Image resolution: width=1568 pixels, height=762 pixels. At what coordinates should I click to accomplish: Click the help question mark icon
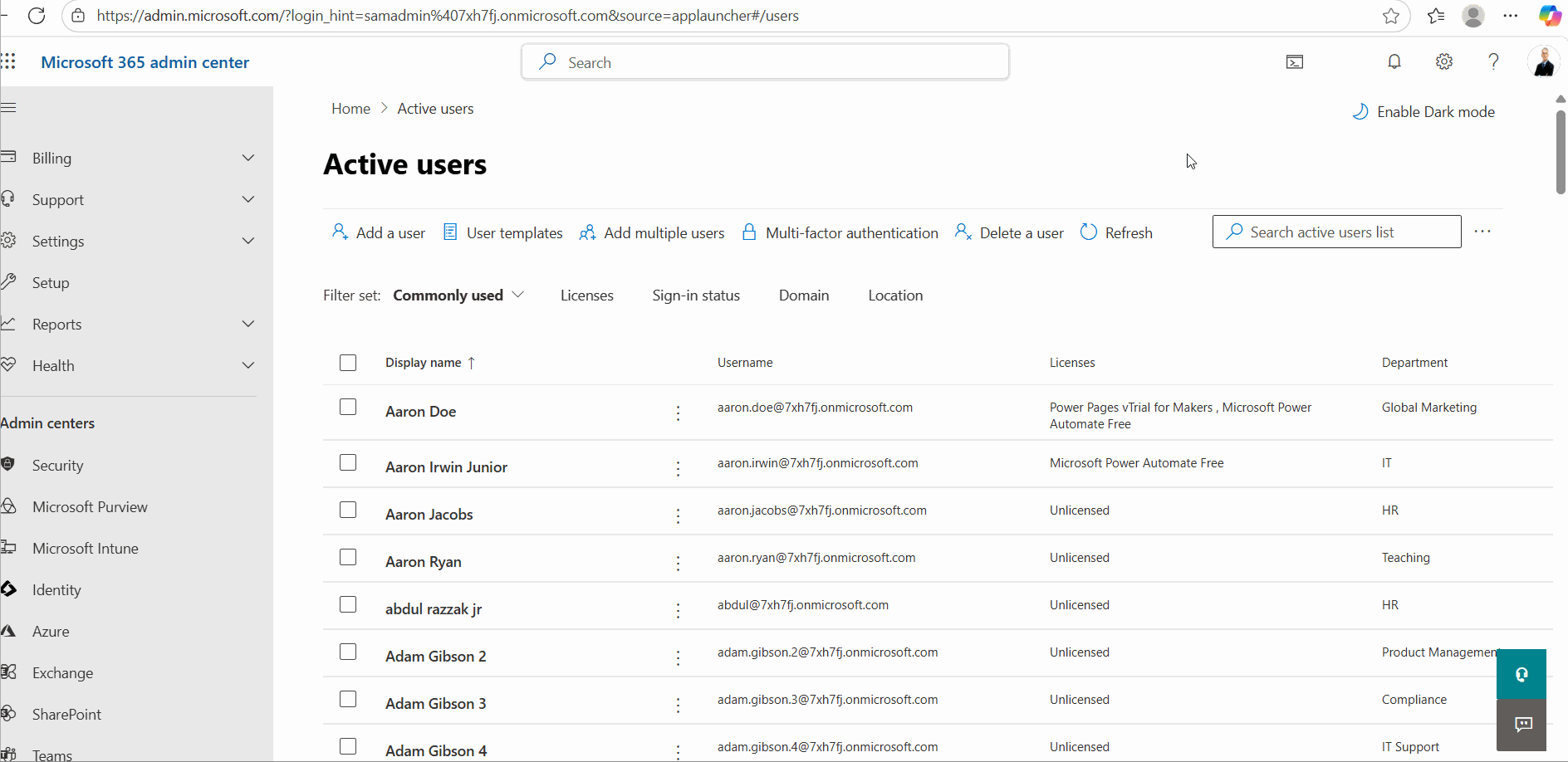click(x=1493, y=61)
